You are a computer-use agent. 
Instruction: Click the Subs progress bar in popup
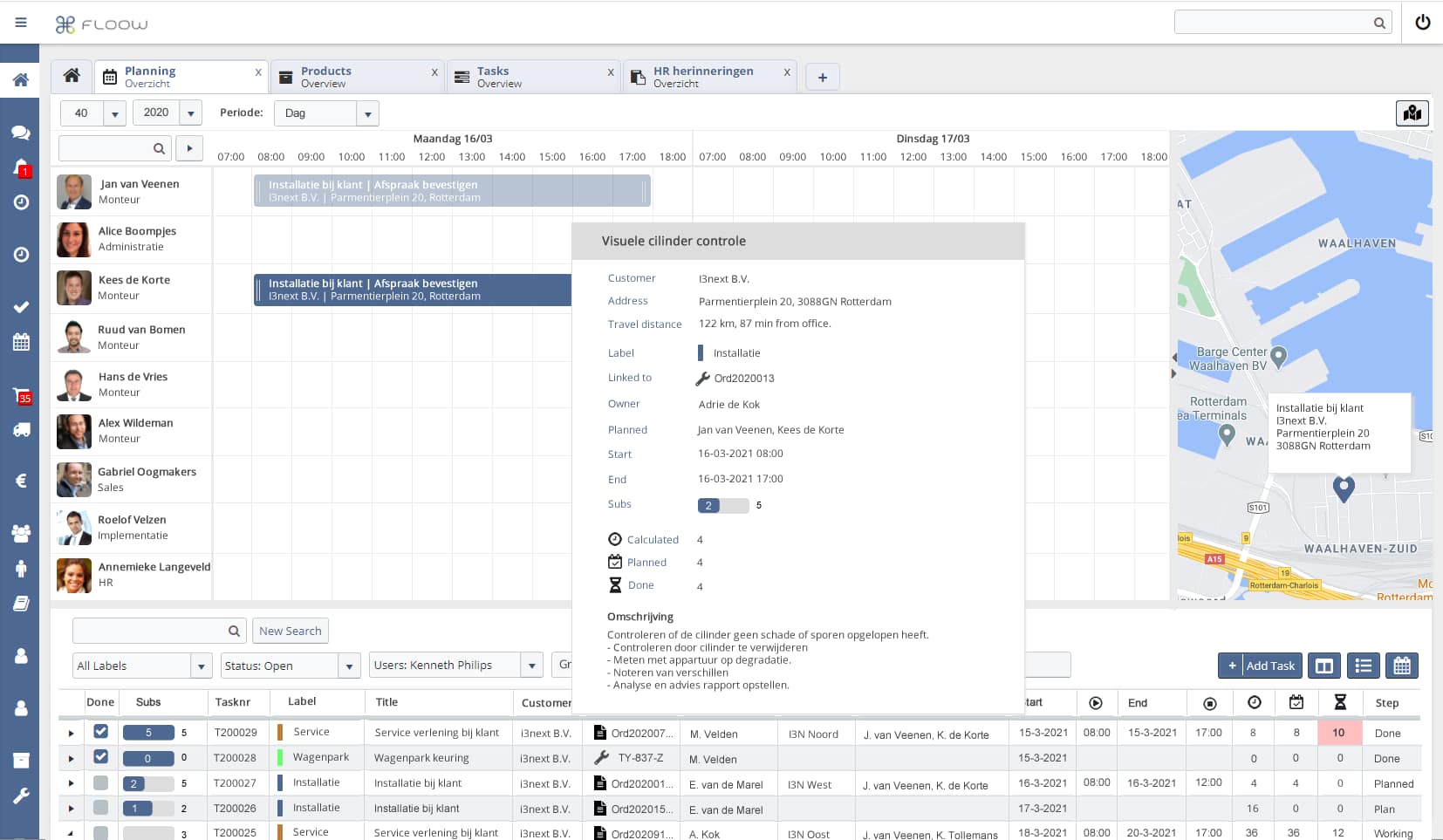pyautogui.click(x=722, y=505)
